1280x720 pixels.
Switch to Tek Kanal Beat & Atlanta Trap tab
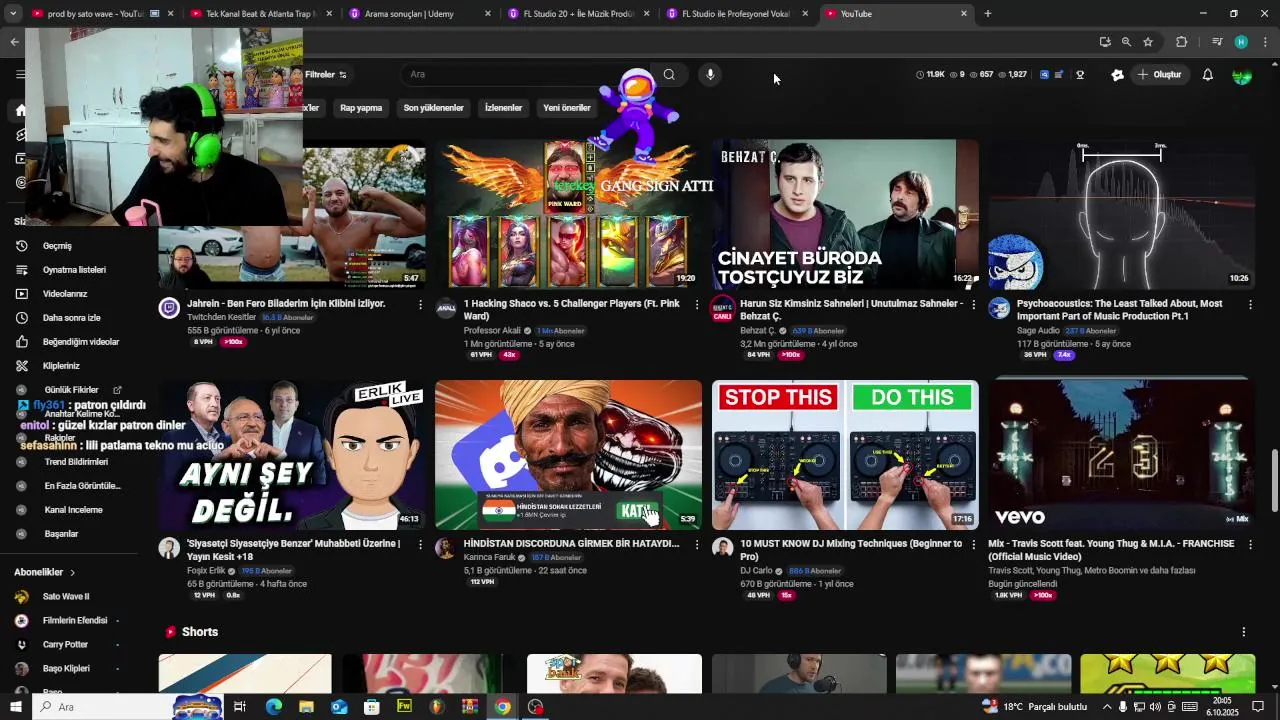[x=260, y=14]
